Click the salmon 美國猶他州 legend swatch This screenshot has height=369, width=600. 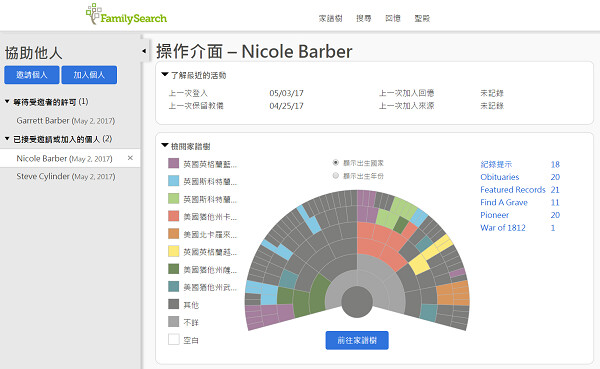pyautogui.click(x=174, y=216)
